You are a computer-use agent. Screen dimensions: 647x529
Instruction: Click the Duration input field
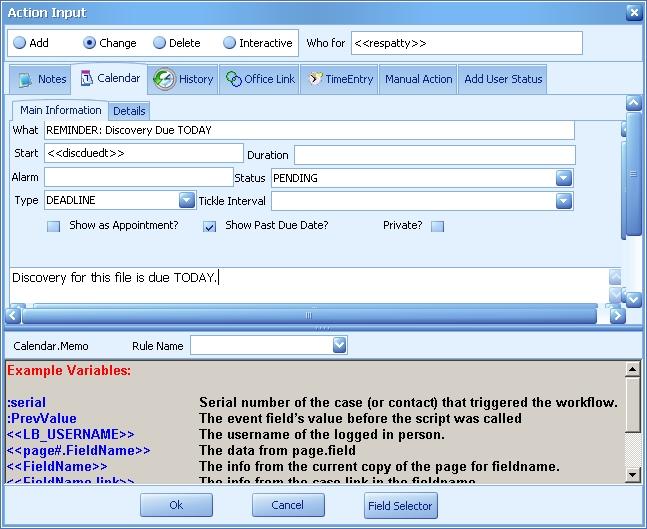pos(434,155)
